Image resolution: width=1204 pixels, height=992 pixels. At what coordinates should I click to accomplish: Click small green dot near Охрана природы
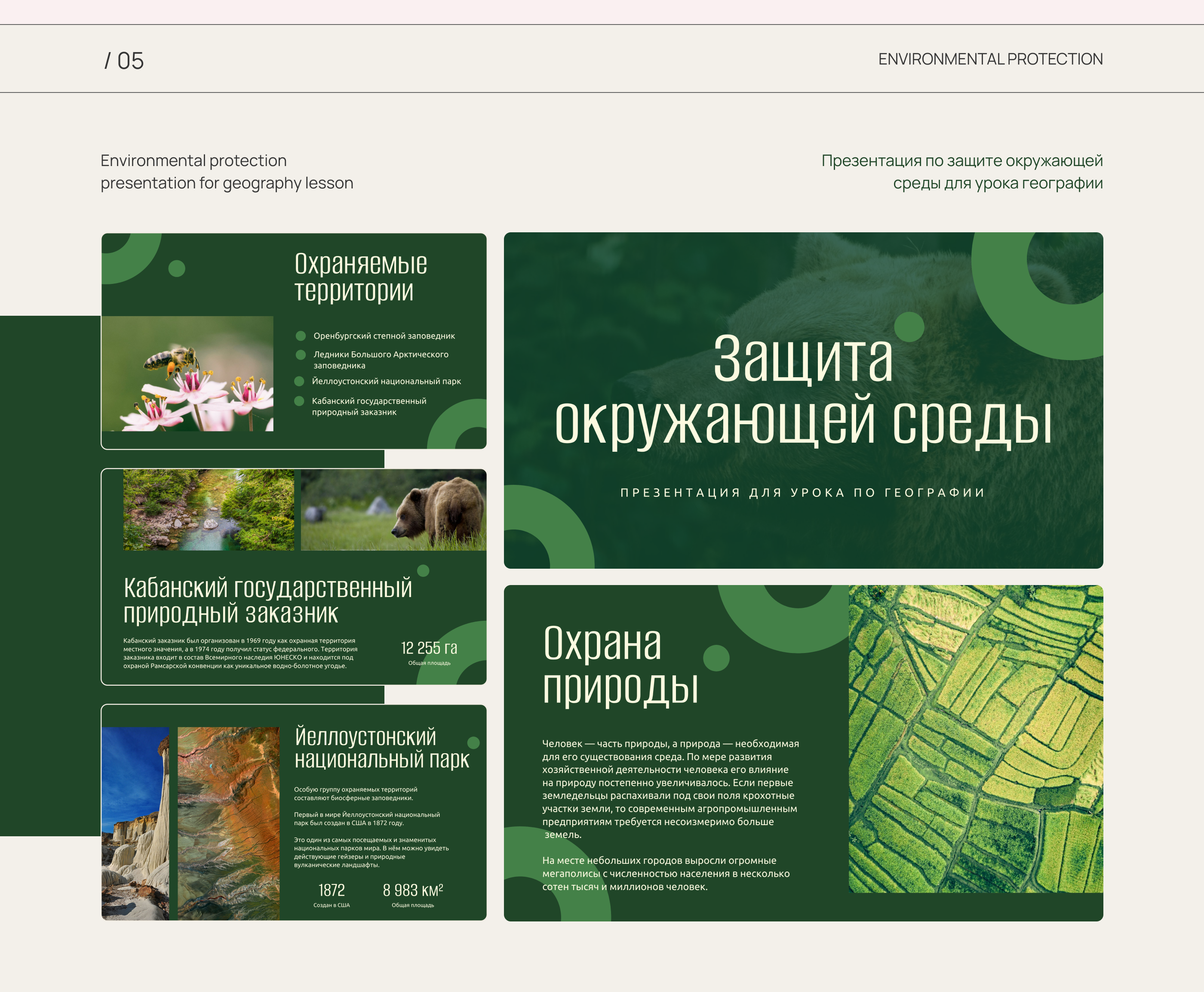716,658
